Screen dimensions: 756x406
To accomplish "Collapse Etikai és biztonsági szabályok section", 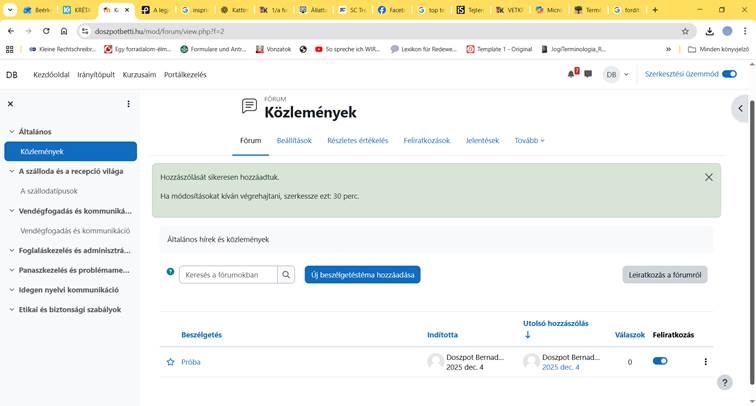I will click(x=12, y=310).
